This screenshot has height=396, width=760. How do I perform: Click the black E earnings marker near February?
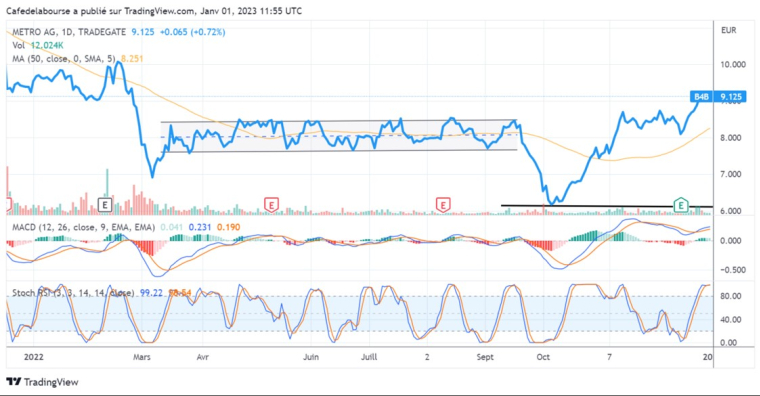105,205
